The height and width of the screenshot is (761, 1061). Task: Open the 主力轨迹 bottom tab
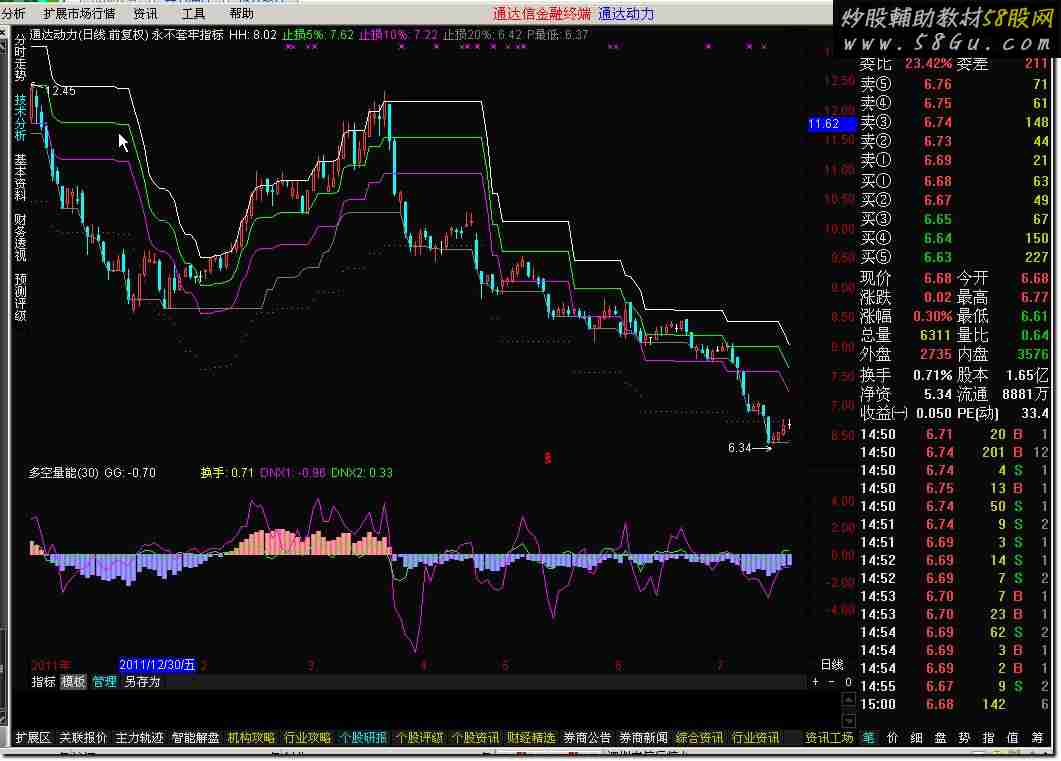tap(139, 738)
